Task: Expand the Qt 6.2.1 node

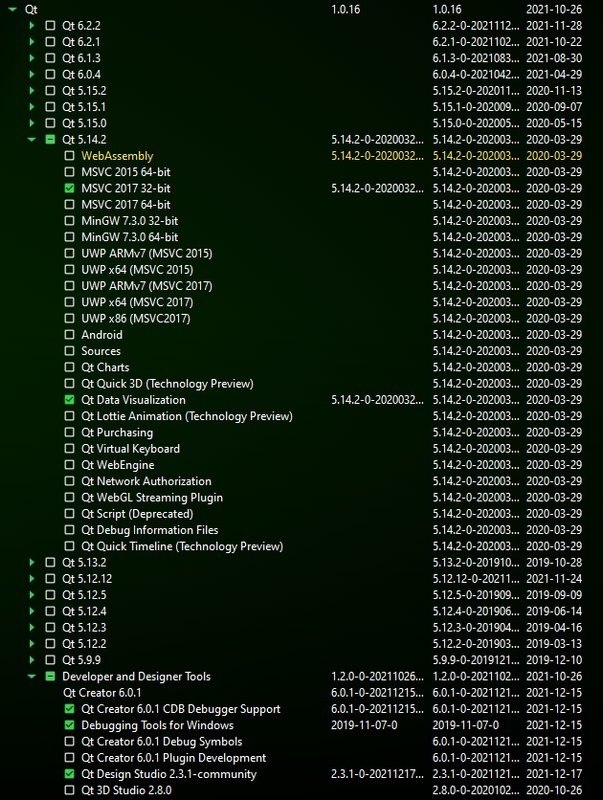Action: [x=32, y=42]
